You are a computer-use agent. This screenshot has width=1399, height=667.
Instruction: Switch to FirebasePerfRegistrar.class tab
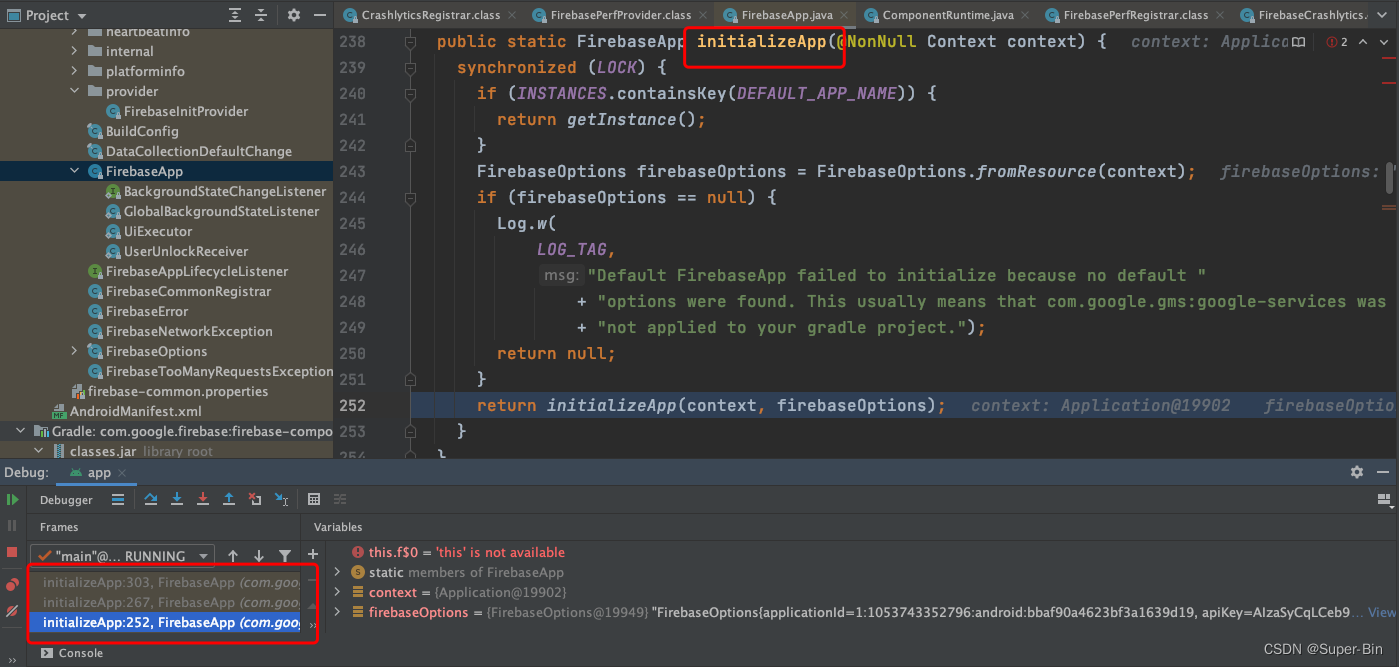[x=1135, y=15]
